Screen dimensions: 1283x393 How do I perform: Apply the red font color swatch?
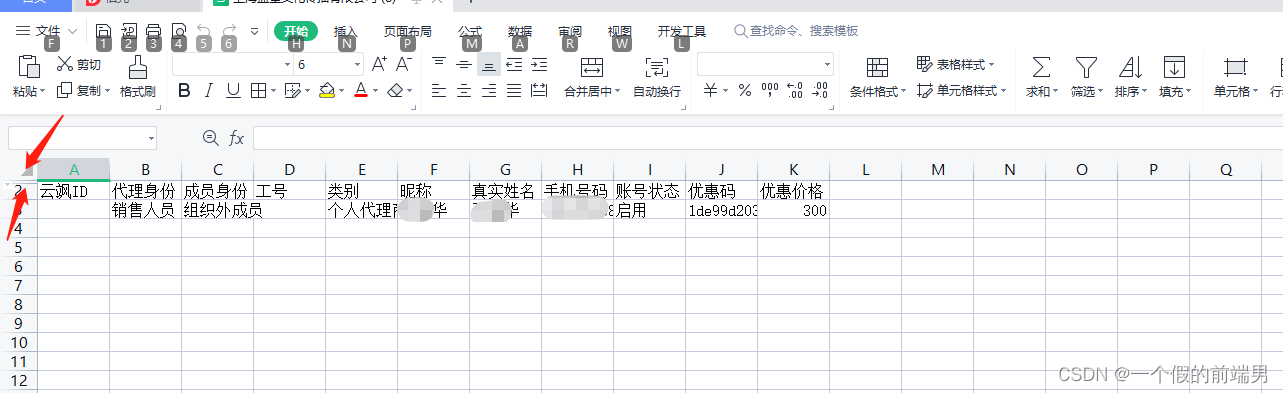coord(361,91)
